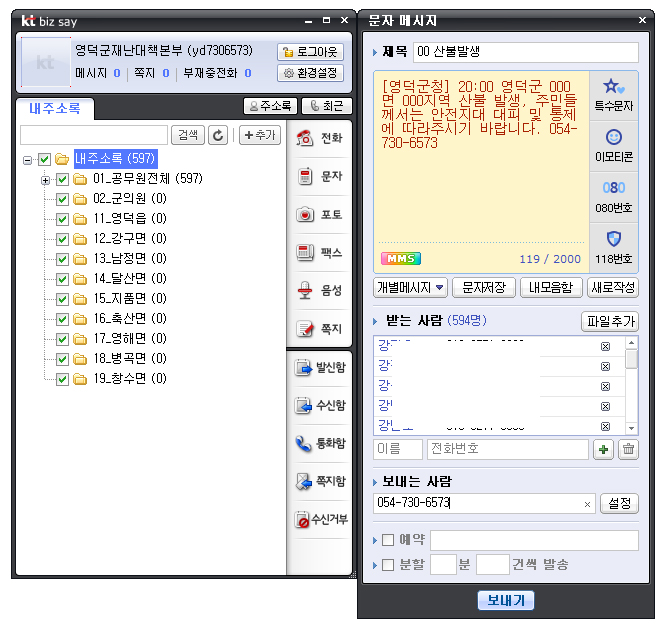Attach a file with 파일추가

[x=610, y=322]
